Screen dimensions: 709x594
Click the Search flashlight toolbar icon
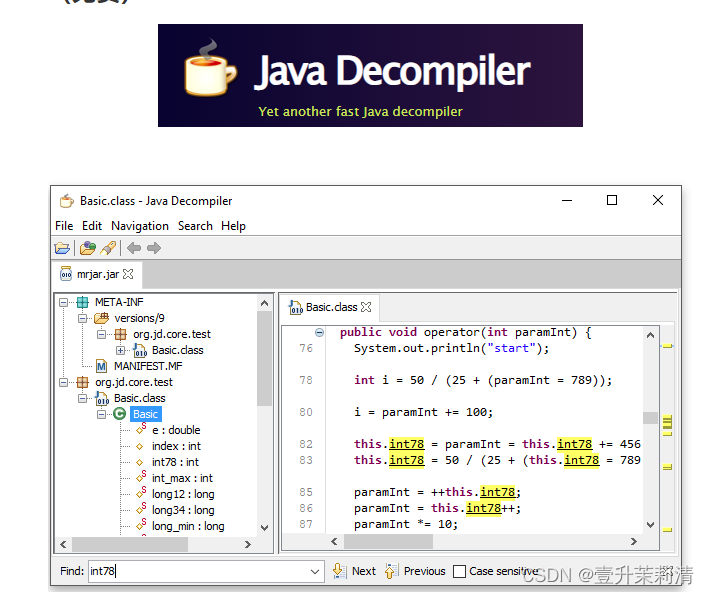tap(109, 248)
